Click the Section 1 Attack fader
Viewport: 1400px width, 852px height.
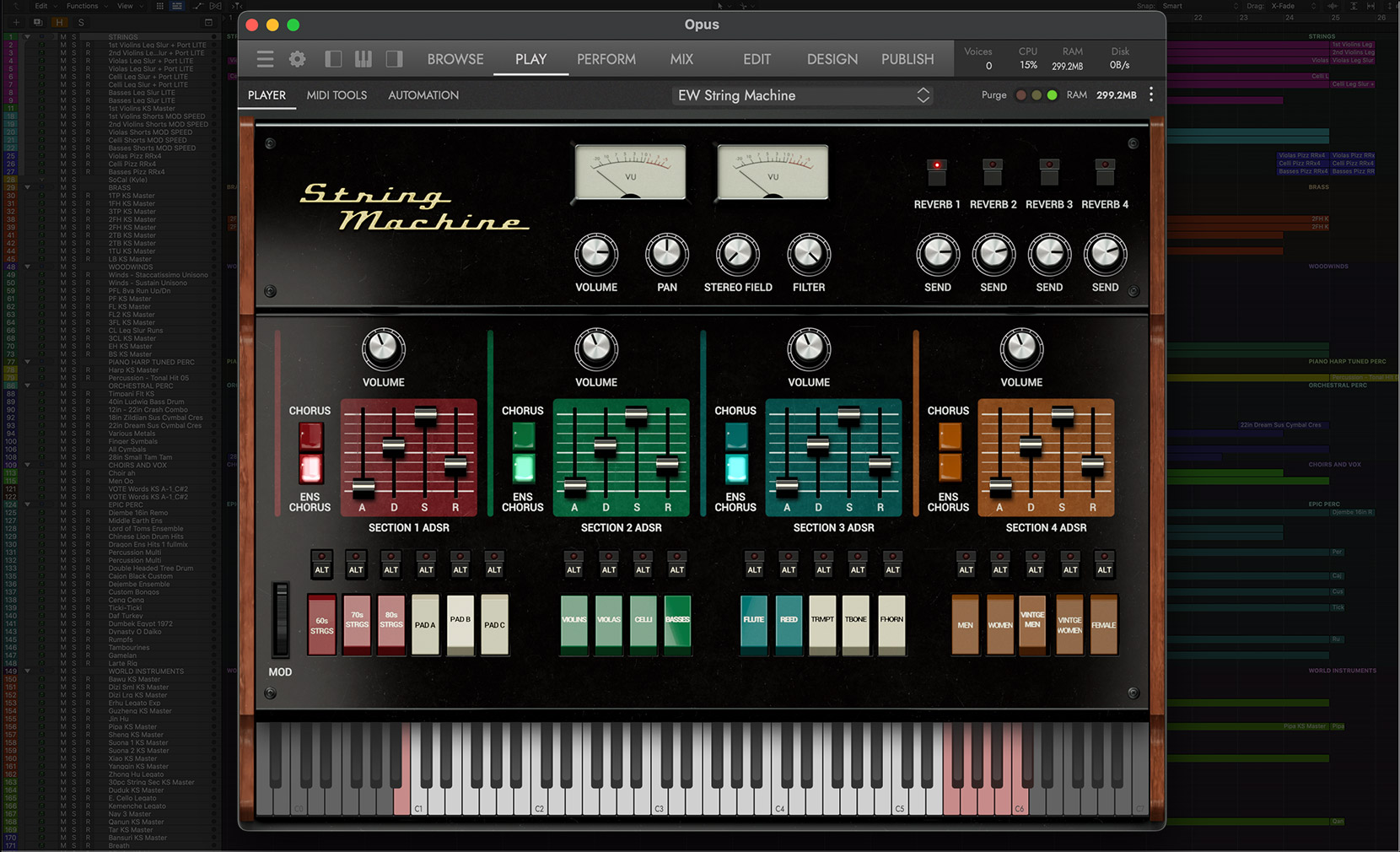click(363, 487)
